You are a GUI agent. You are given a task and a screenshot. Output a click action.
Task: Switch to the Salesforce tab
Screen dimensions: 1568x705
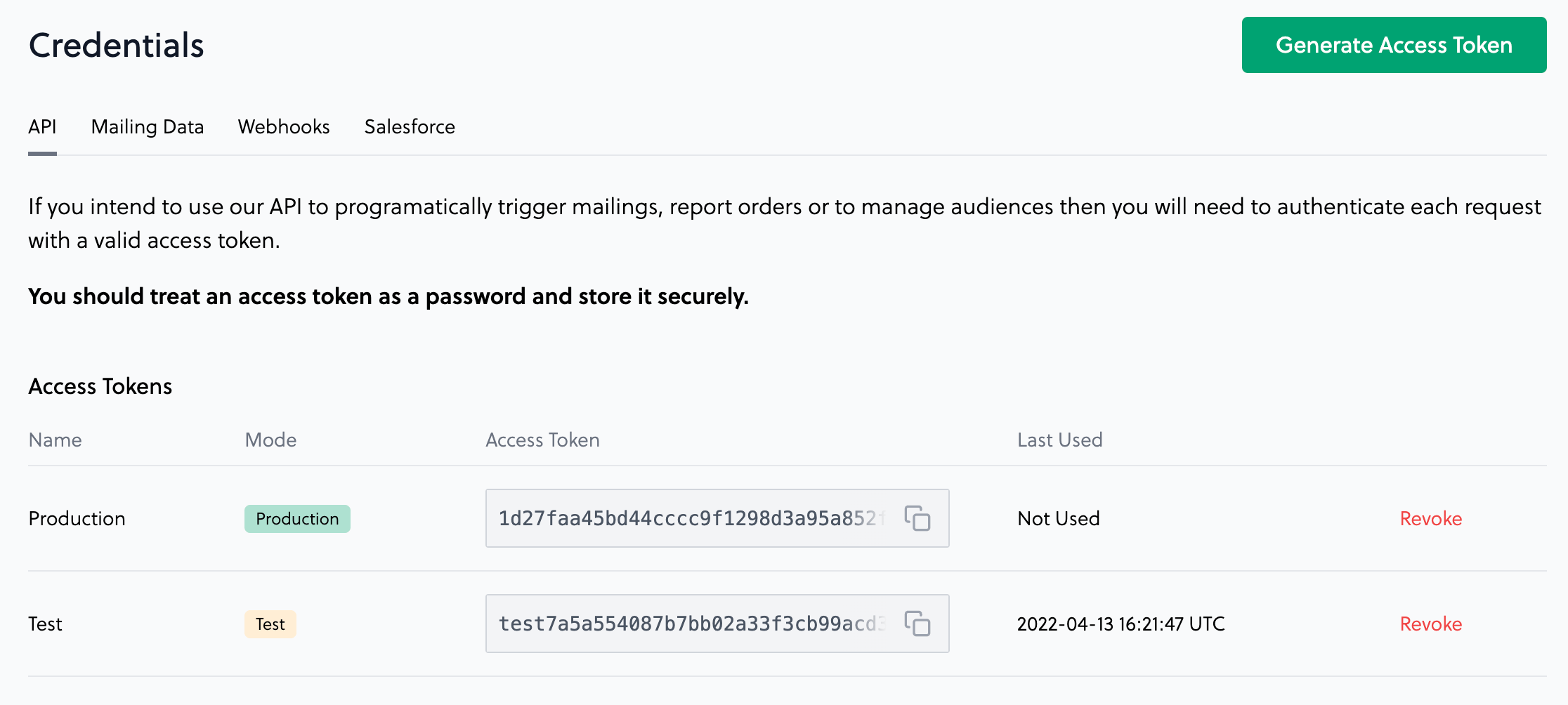point(410,127)
